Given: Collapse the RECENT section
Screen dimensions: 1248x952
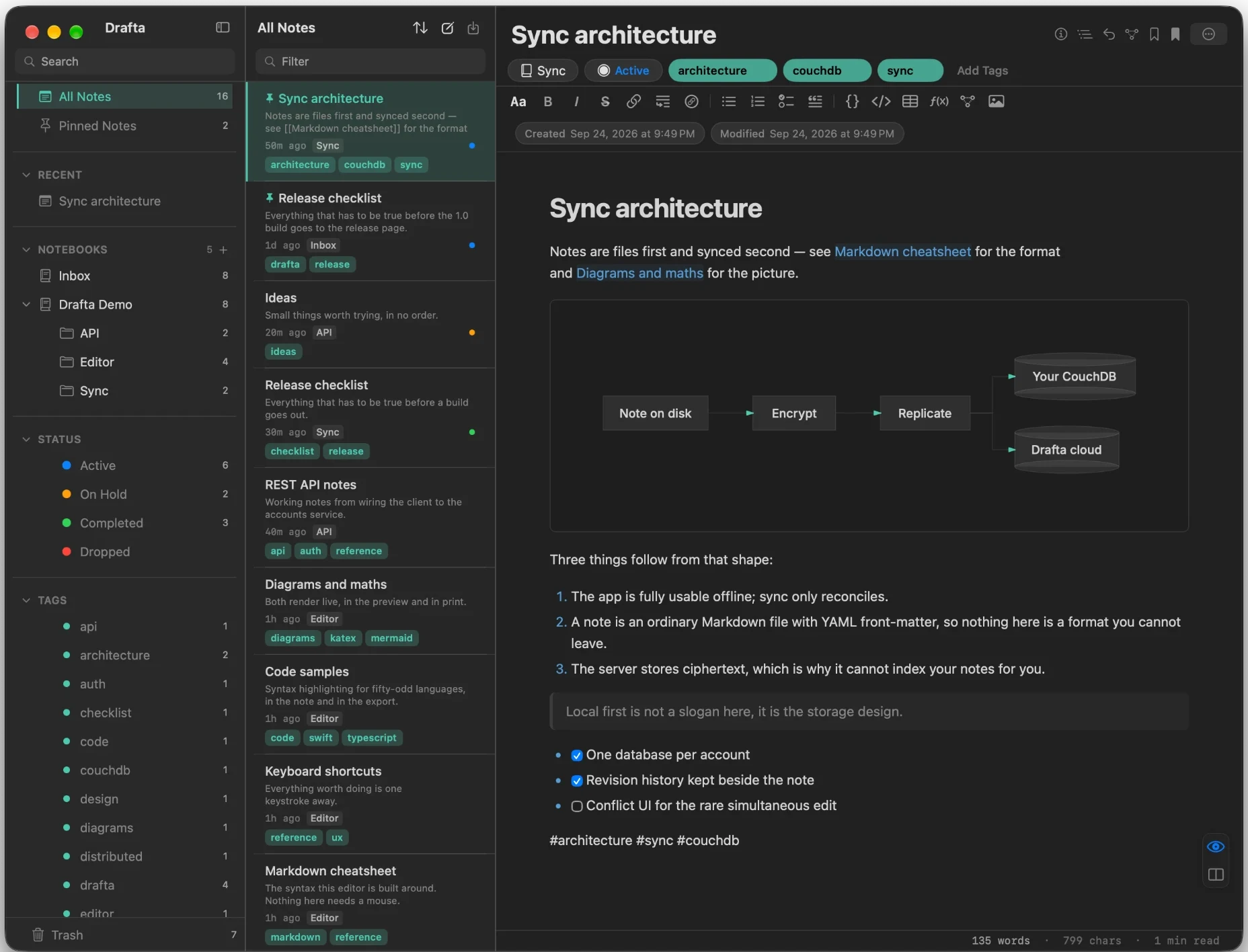Looking at the screenshot, I should (26, 175).
